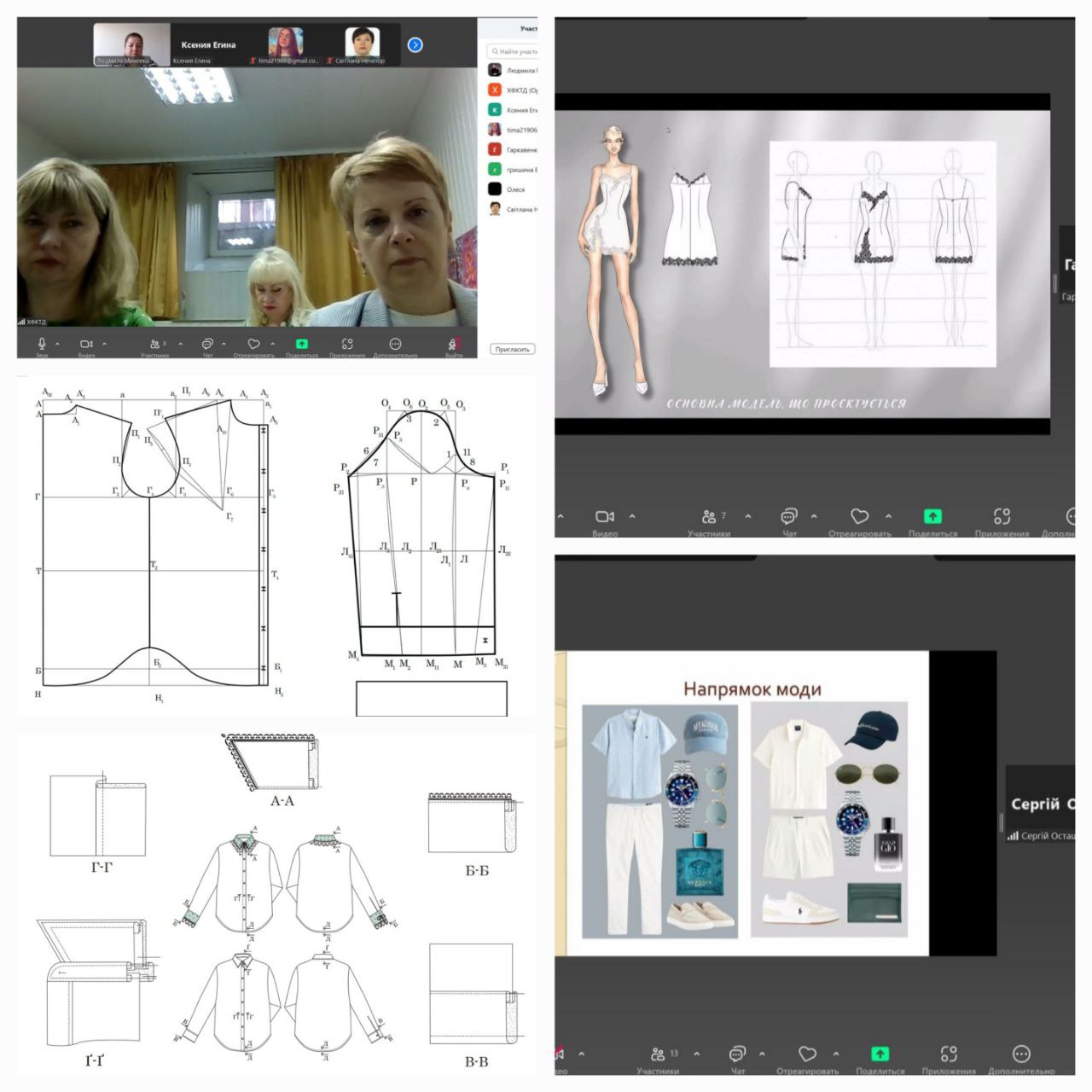Mute microphone using the Звук icon
1092x1092 pixels.
tap(42, 344)
